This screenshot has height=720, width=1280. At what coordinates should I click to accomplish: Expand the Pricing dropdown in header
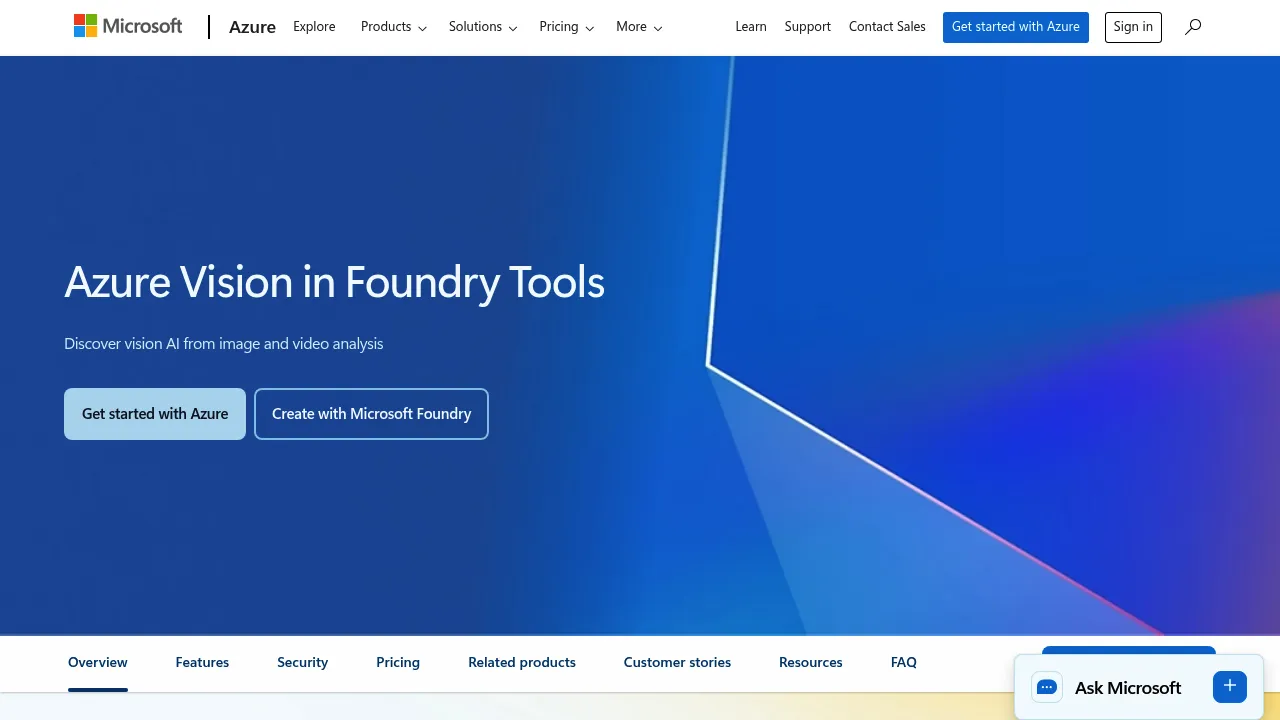click(x=567, y=27)
